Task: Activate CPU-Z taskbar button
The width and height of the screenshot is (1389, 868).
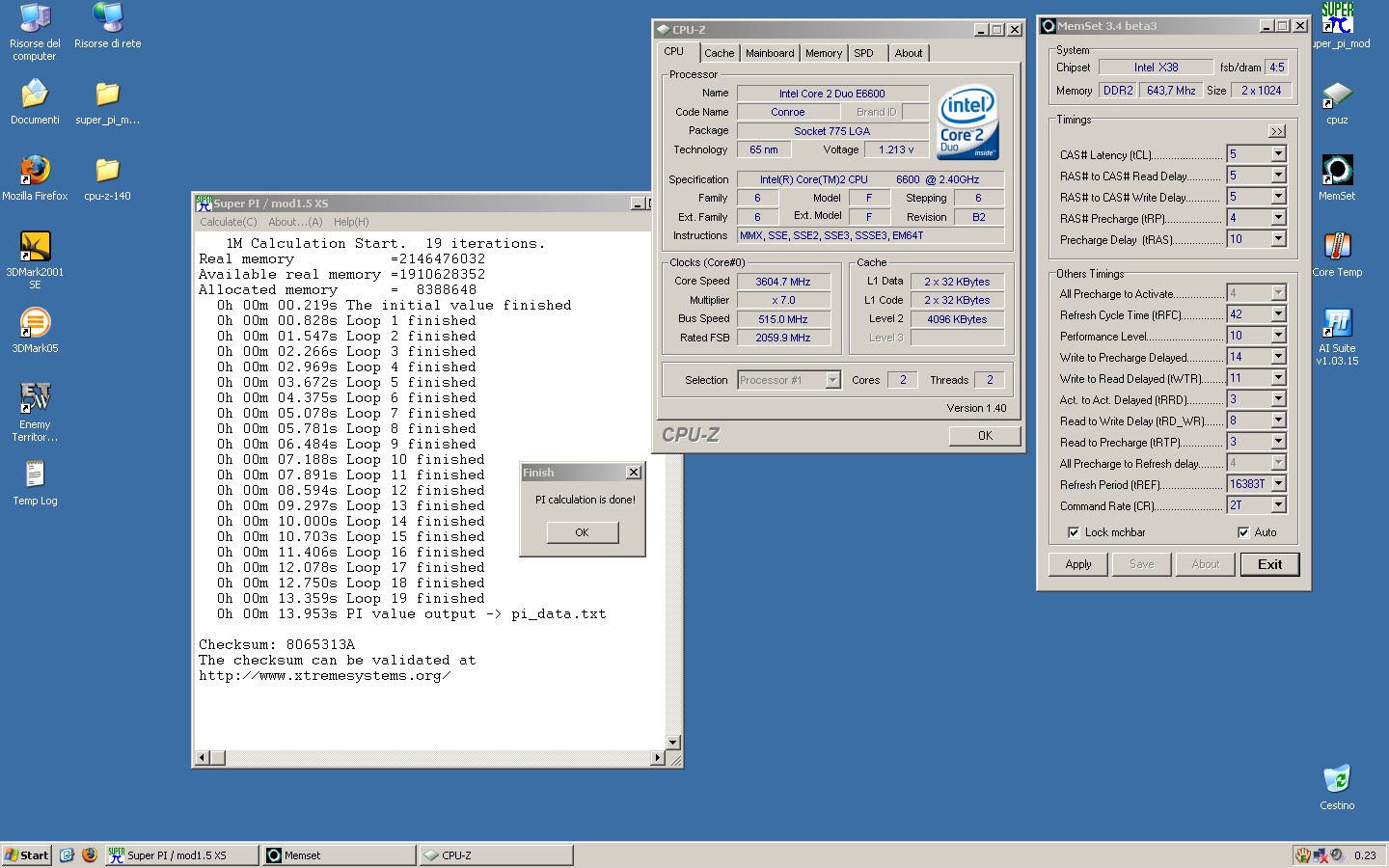Action: [496, 855]
